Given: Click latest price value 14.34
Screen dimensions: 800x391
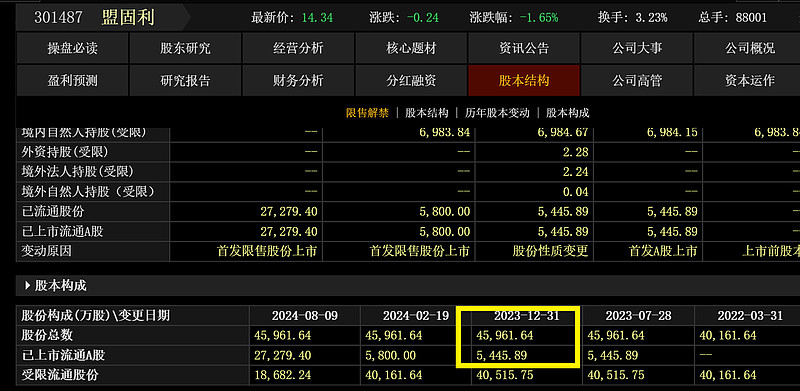Looking at the screenshot, I should tap(317, 18).
